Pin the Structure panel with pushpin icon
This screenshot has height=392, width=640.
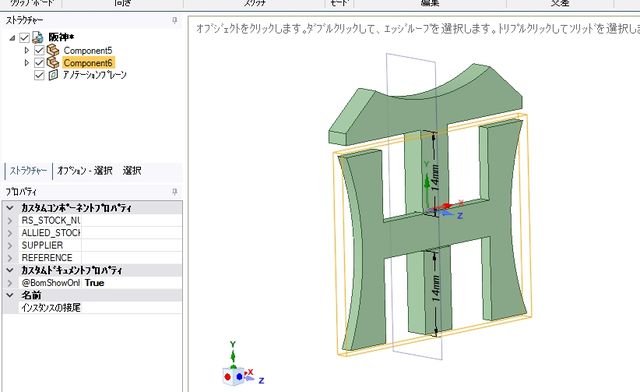click(x=175, y=20)
